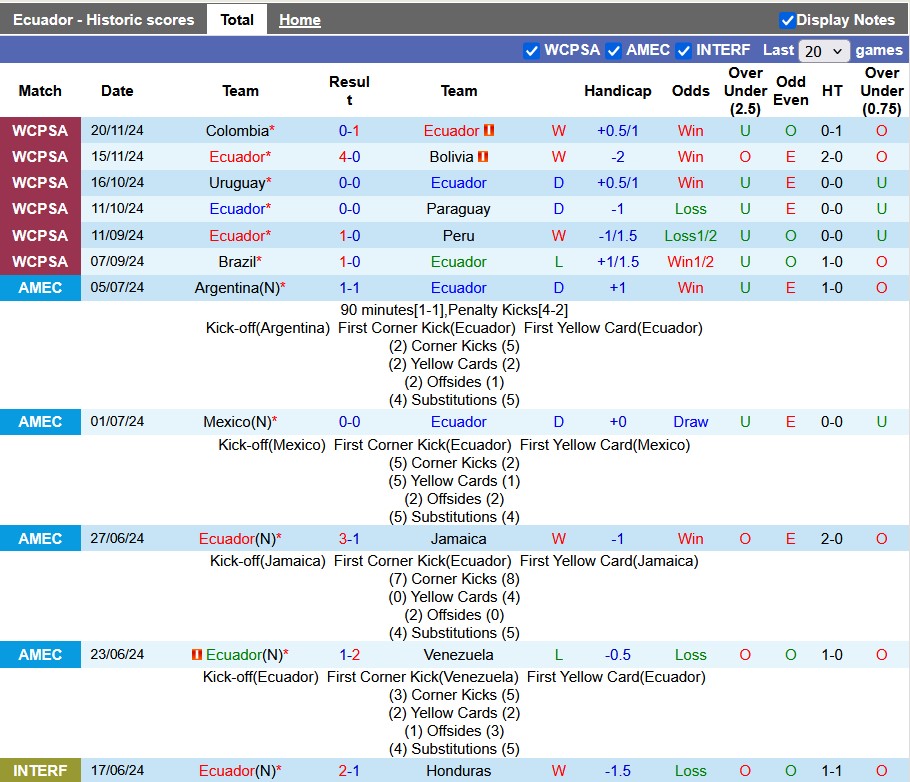This screenshot has height=782, width=910.
Task: Uncheck the INTERF filter checkbox
Action: (684, 51)
